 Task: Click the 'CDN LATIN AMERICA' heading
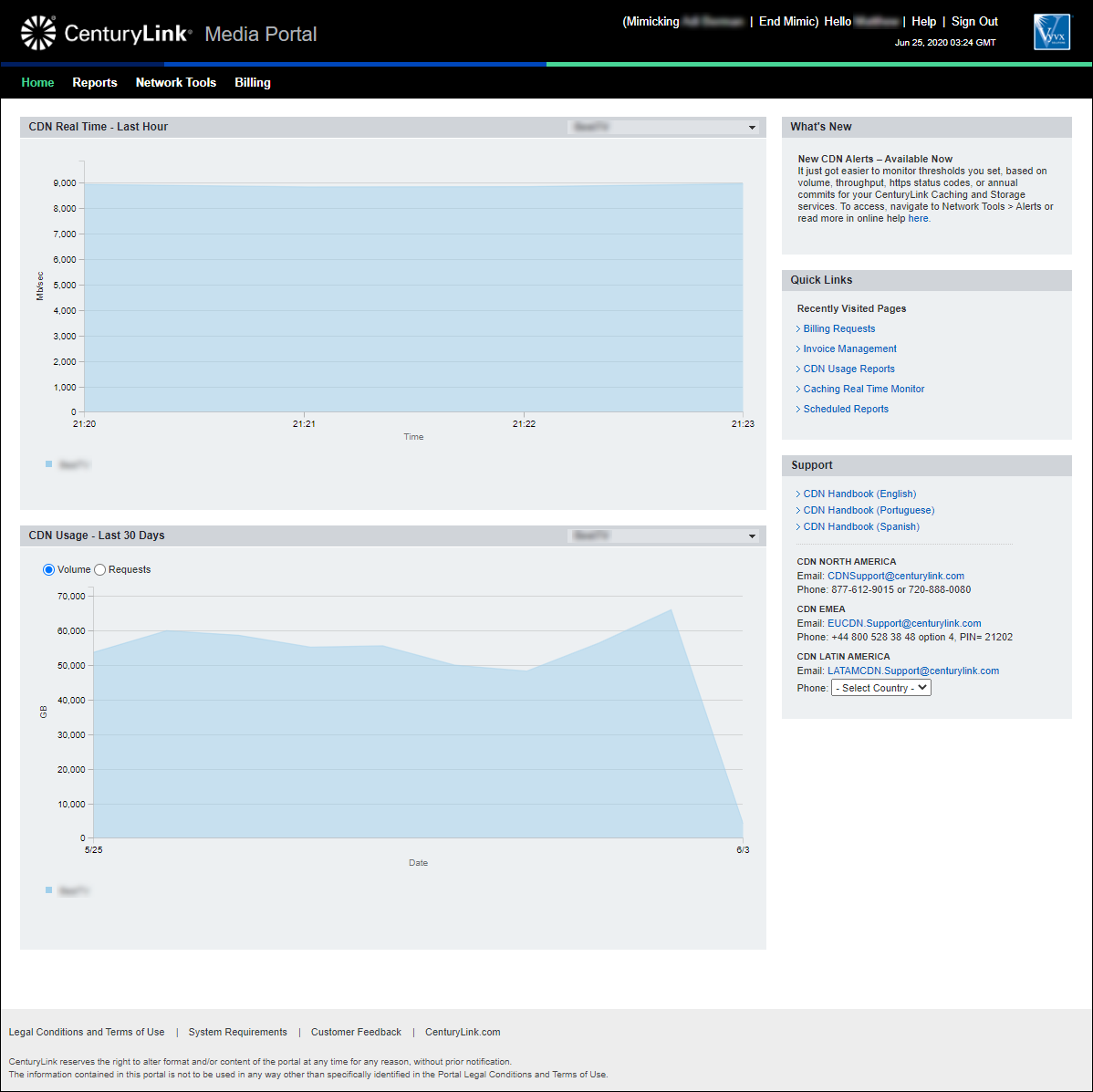(843, 657)
